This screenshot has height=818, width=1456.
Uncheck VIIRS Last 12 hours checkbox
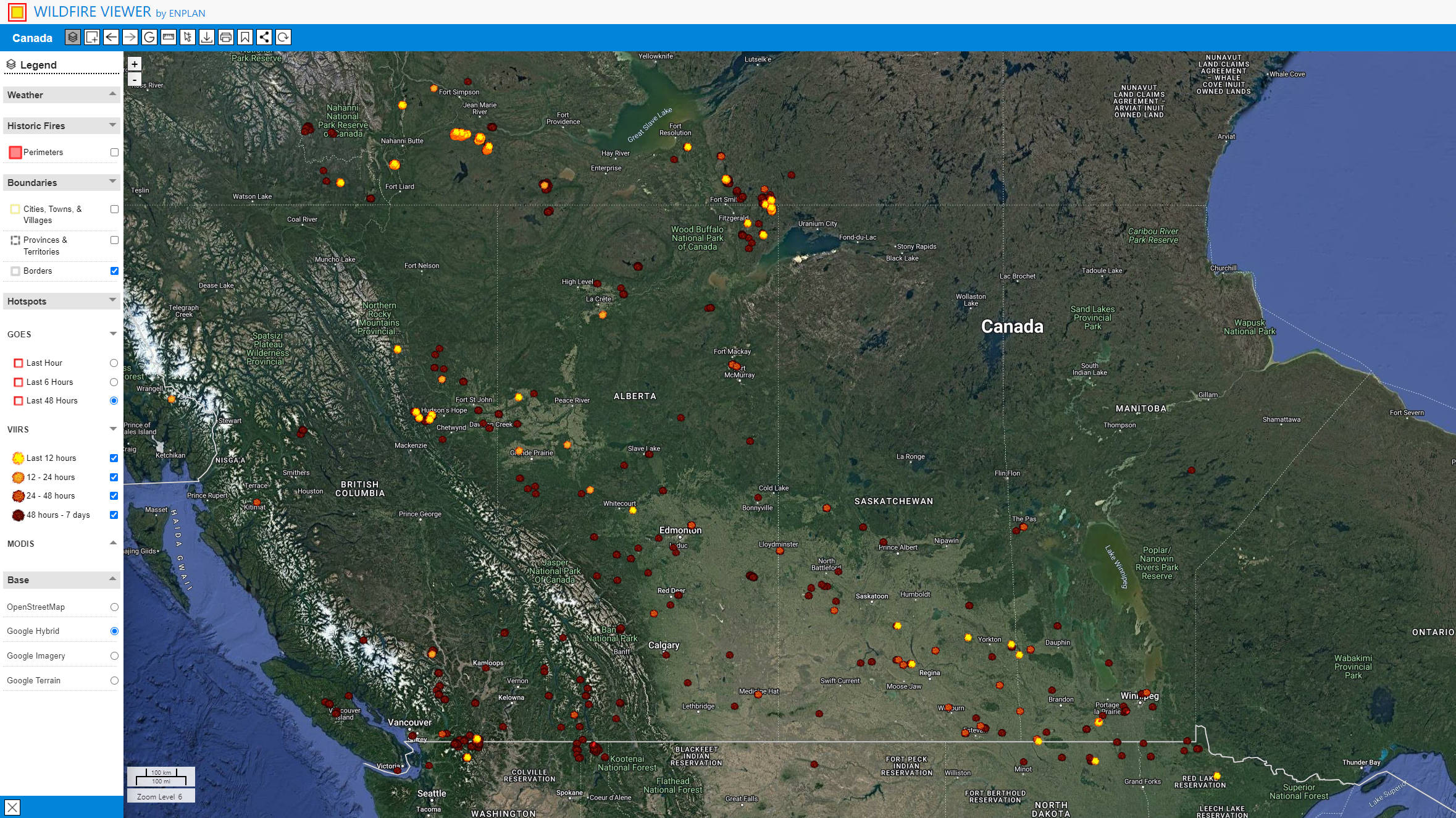[114, 458]
